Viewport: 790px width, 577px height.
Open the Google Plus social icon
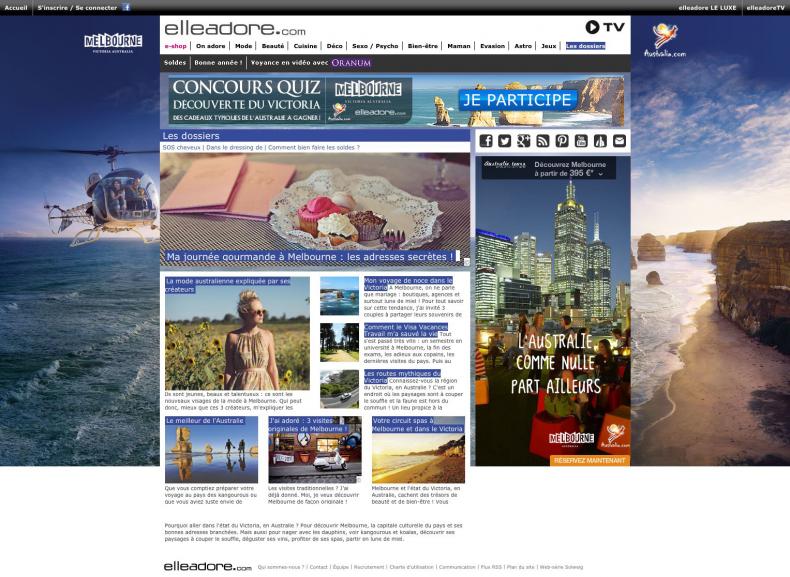524,141
